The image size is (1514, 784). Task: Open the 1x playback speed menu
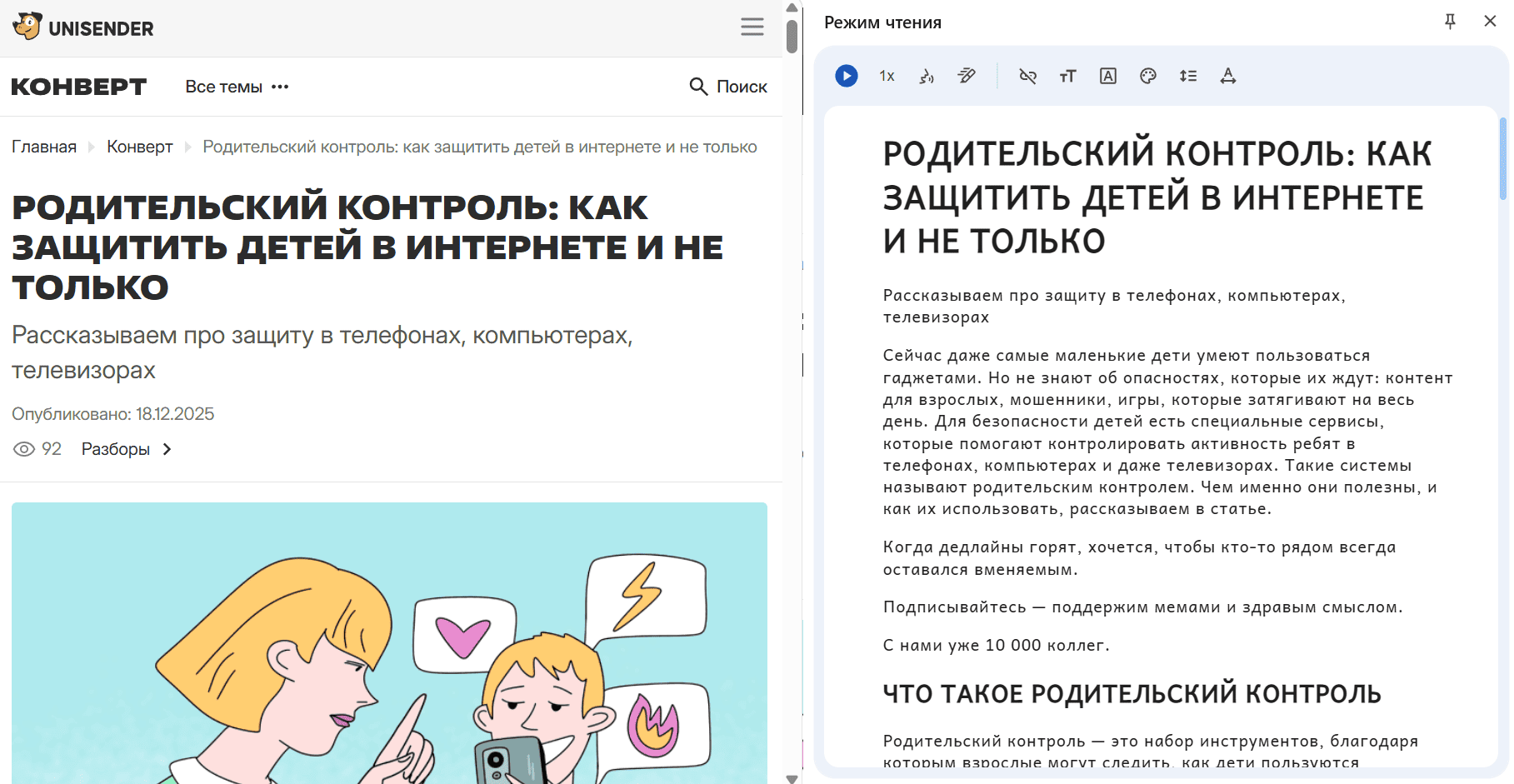coord(887,76)
